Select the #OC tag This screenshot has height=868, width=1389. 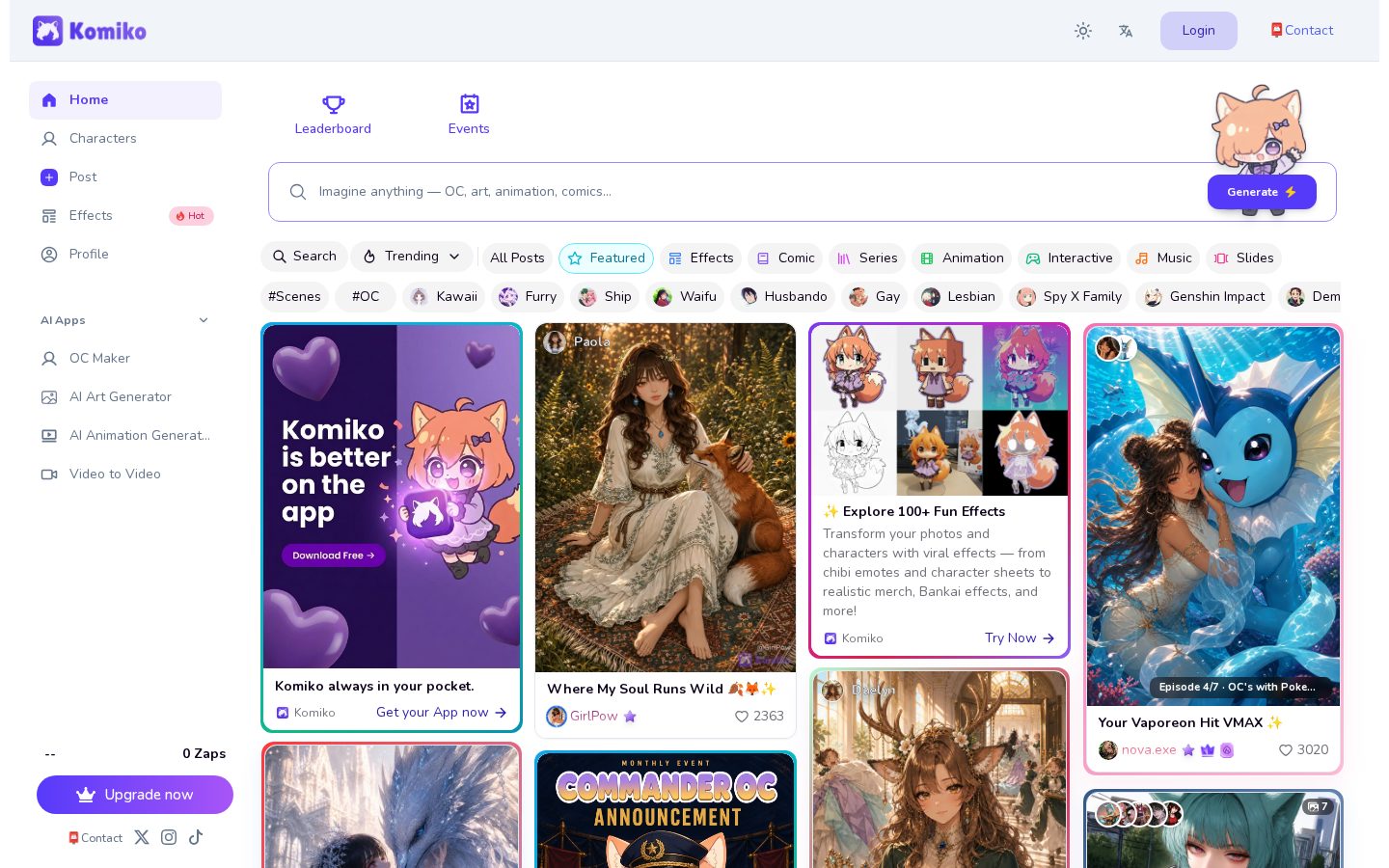366,297
